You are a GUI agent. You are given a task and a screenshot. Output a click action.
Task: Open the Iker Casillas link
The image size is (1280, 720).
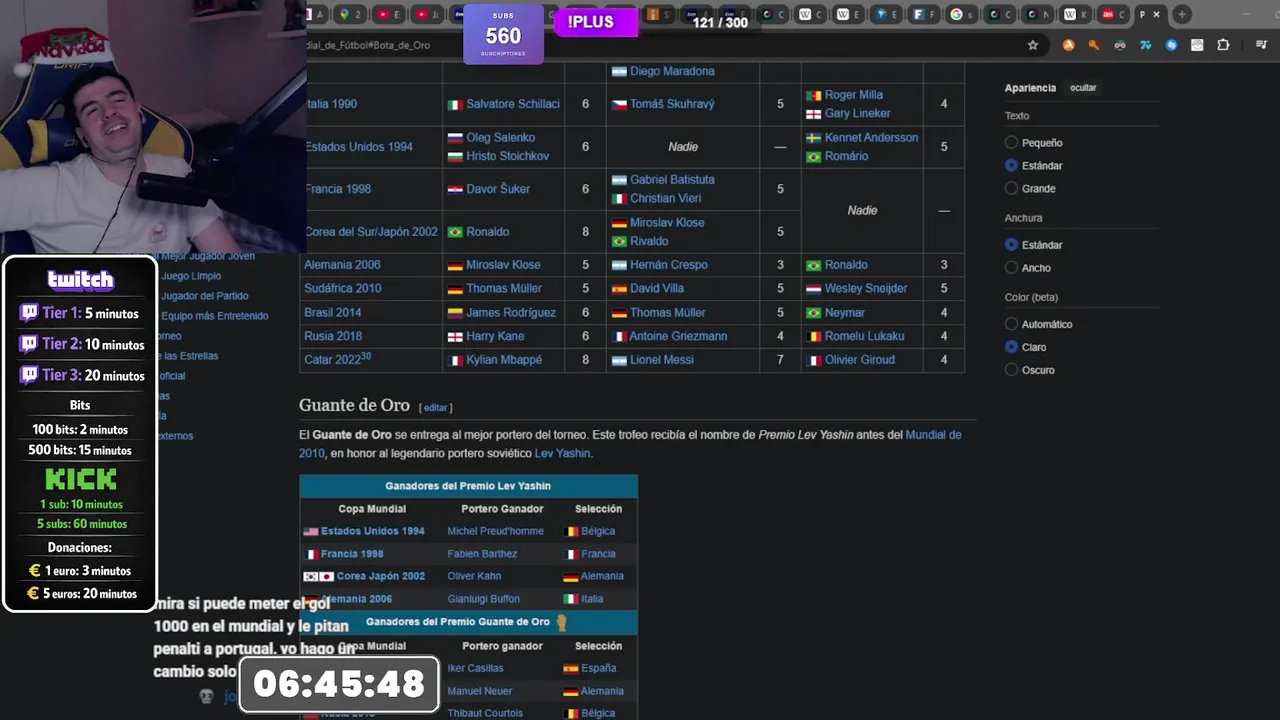[x=475, y=668]
